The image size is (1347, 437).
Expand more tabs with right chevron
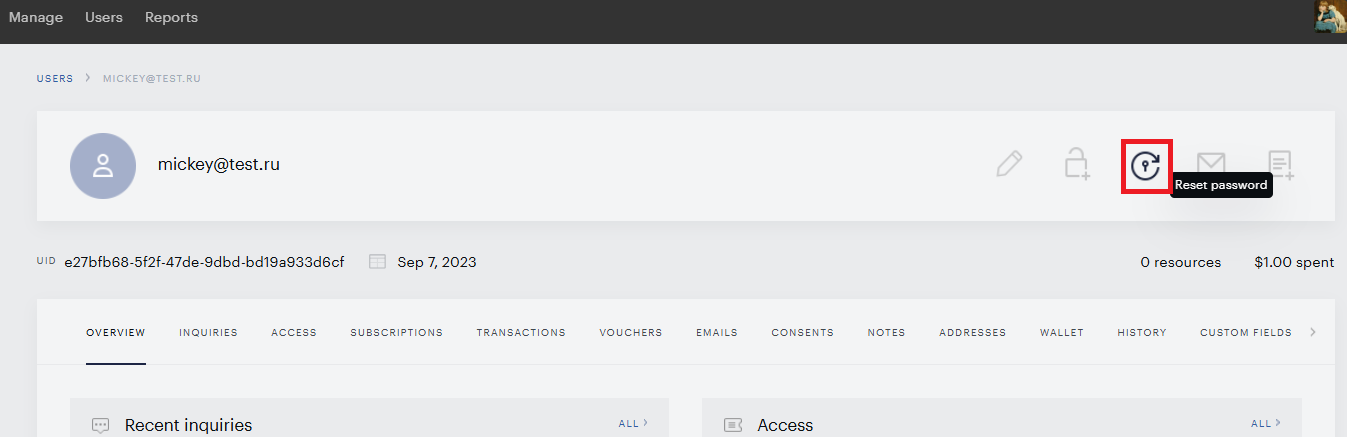click(1313, 332)
